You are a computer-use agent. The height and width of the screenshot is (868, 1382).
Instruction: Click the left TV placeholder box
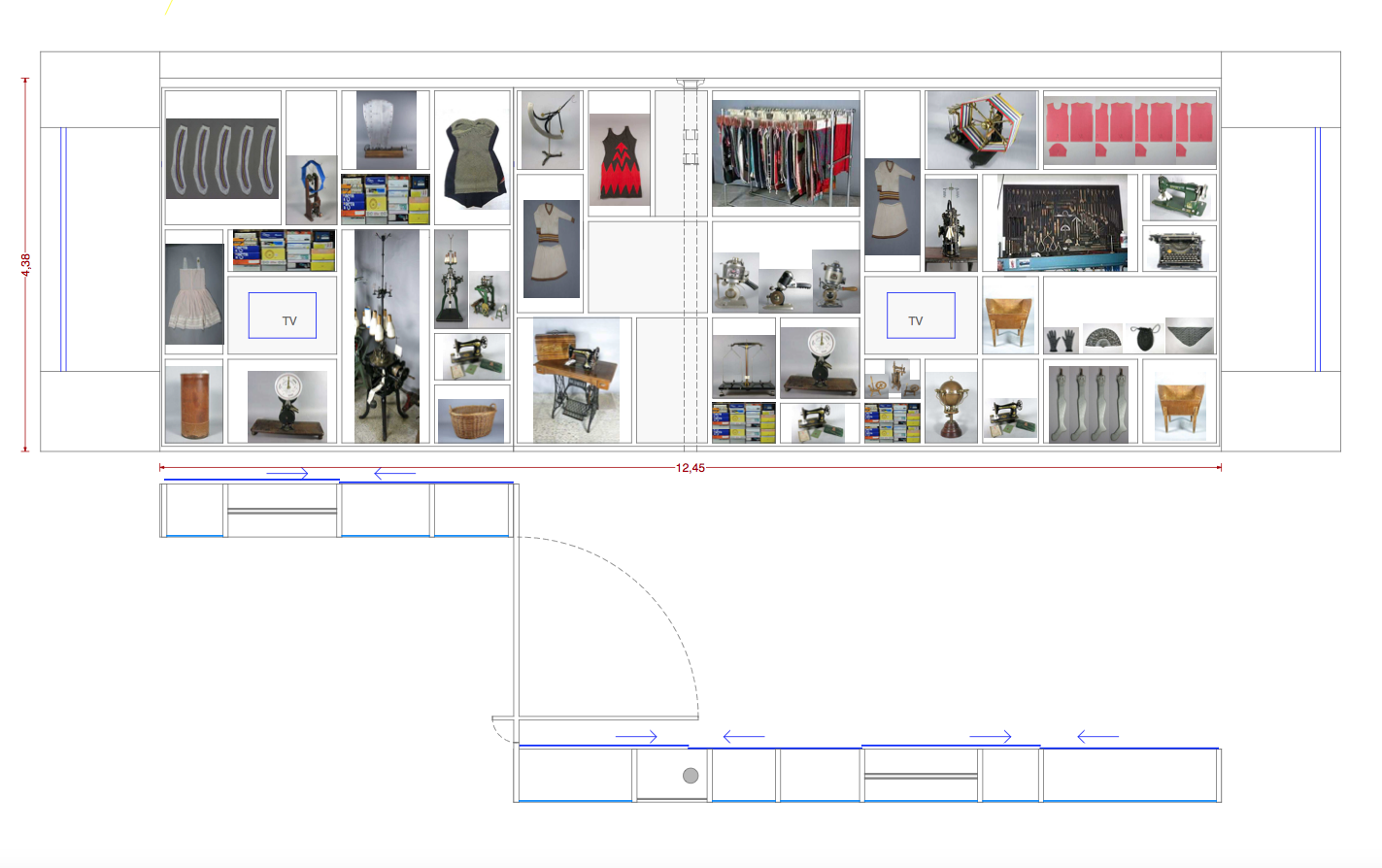tap(283, 316)
